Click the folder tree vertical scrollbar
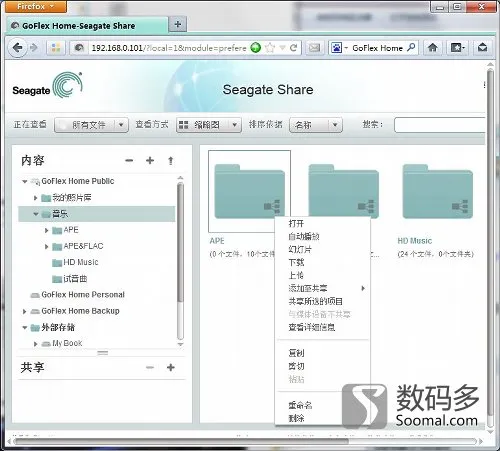 [180, 243]
